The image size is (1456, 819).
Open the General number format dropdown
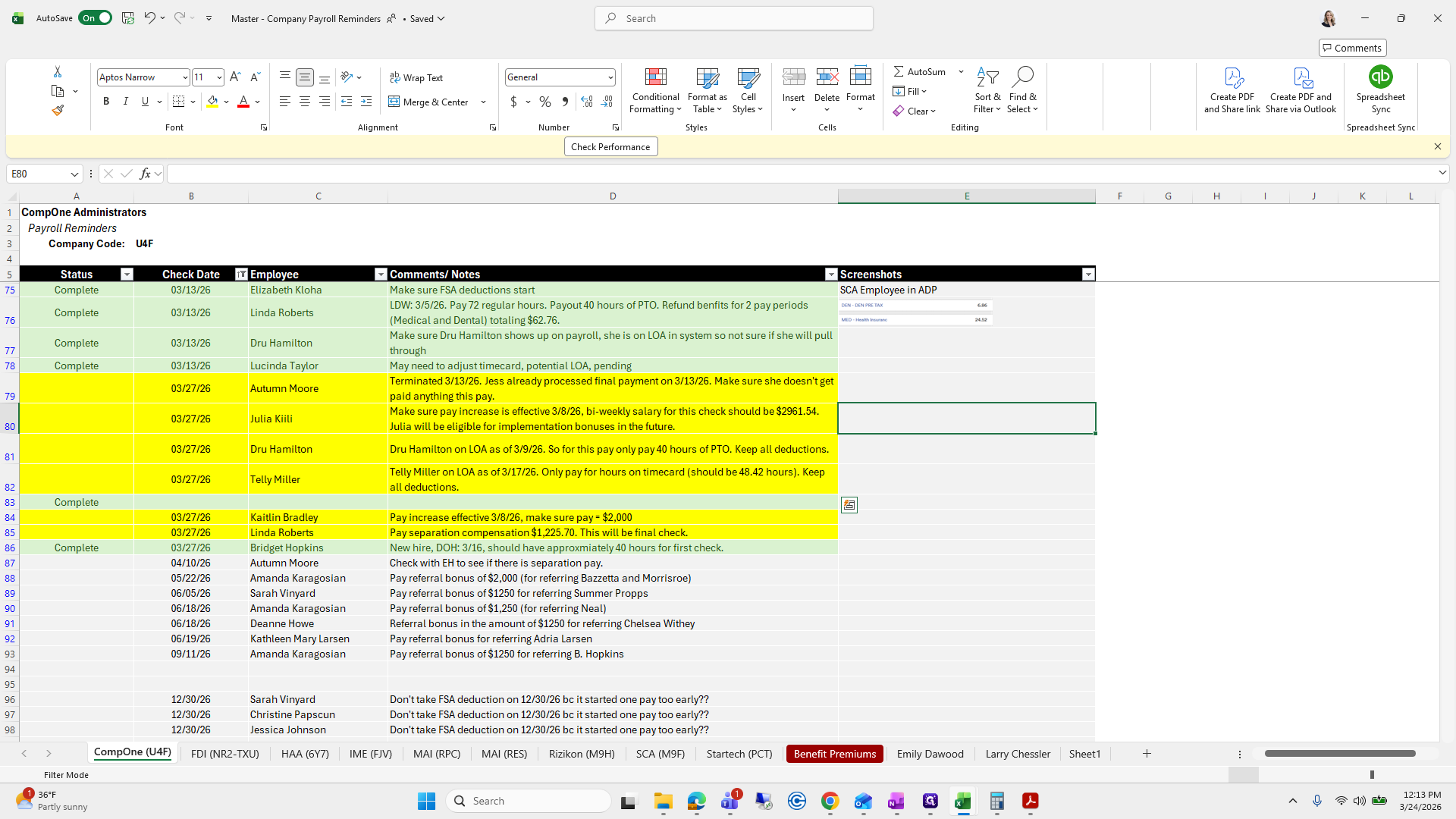pyautogui.click(x=610, y=77)
